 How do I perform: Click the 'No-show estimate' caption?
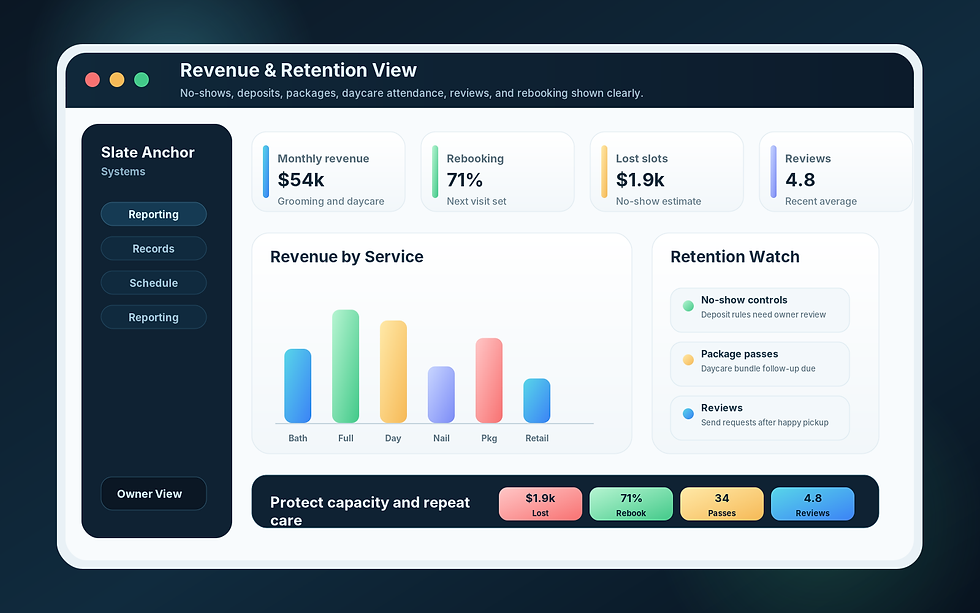pyautogui.click(x=658, y=201)
